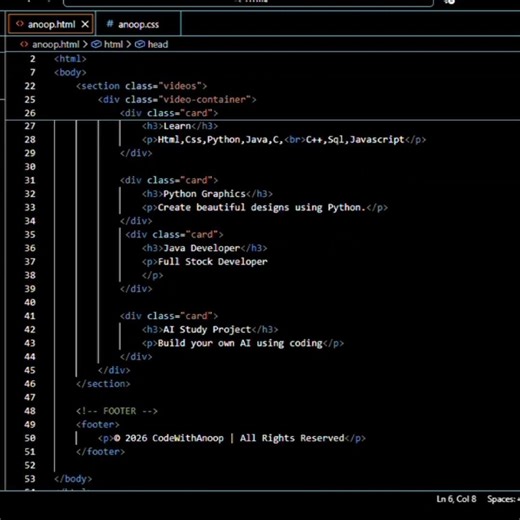Click the closing </footer> tag

[100, 452]
